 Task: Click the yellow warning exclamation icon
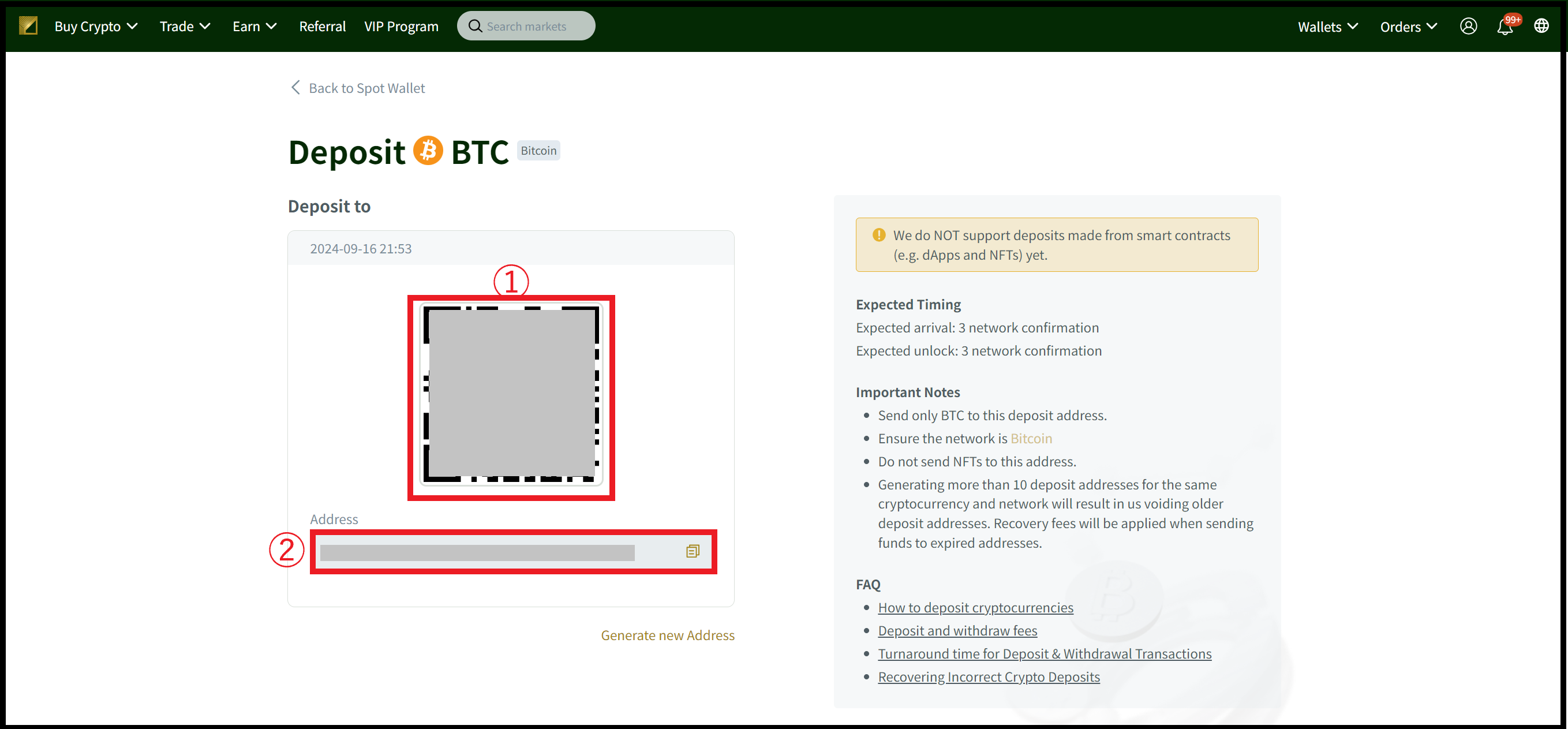(x=878, y=235)
